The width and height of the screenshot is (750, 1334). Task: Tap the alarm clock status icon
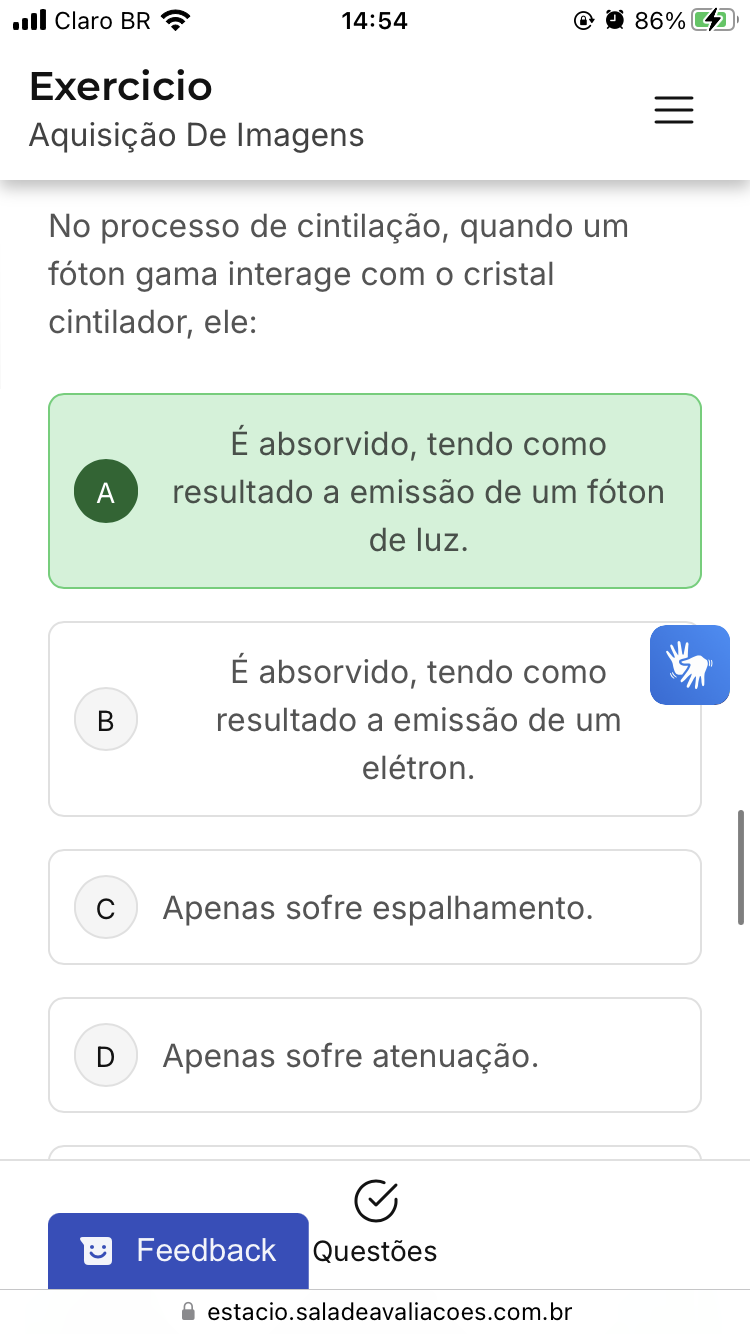(x=615, y=20)
